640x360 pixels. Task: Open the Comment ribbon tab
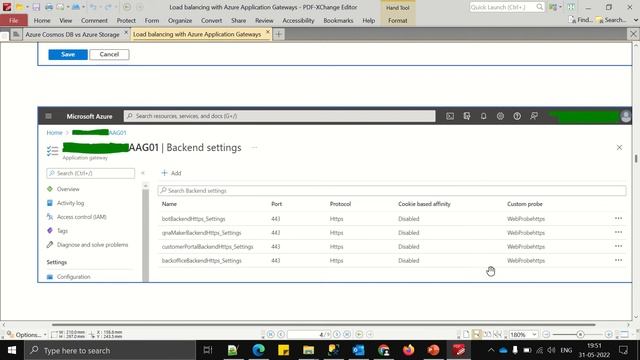pos(94,20)
